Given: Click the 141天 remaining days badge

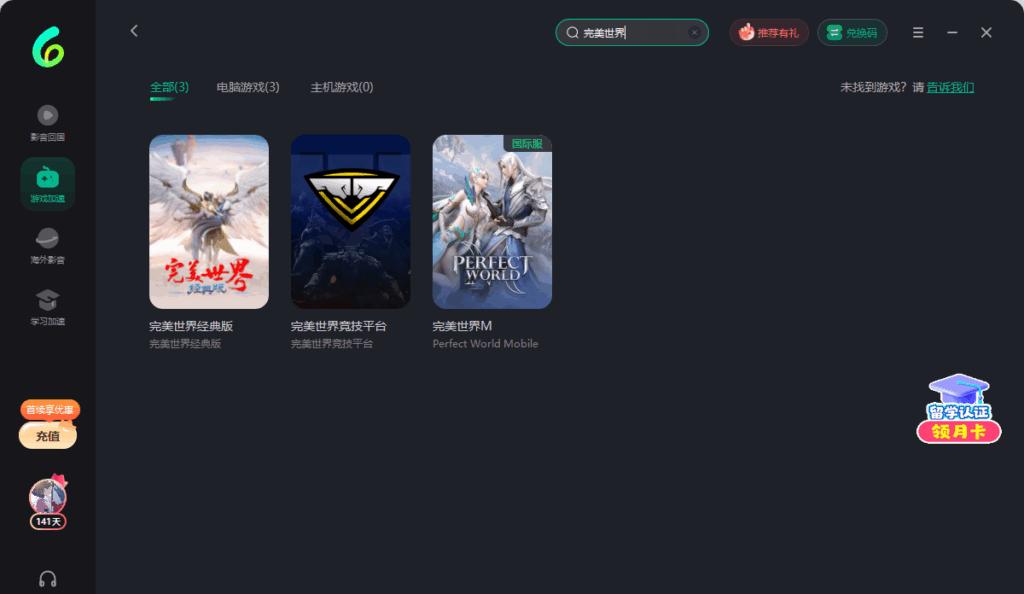Looking at the screenshot, I should click(x=48, y=522).
